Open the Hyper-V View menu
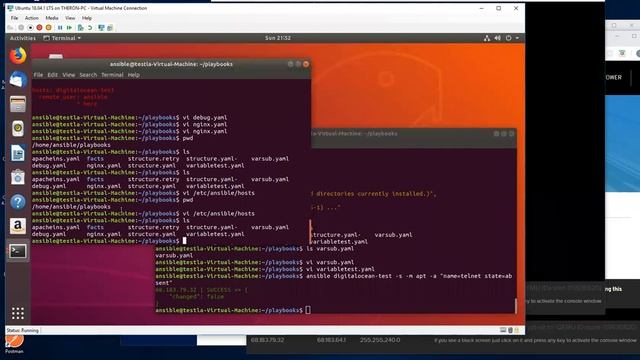Image resolution: width=640 pixels, height=360 pixels. click(x=70, y=18)
